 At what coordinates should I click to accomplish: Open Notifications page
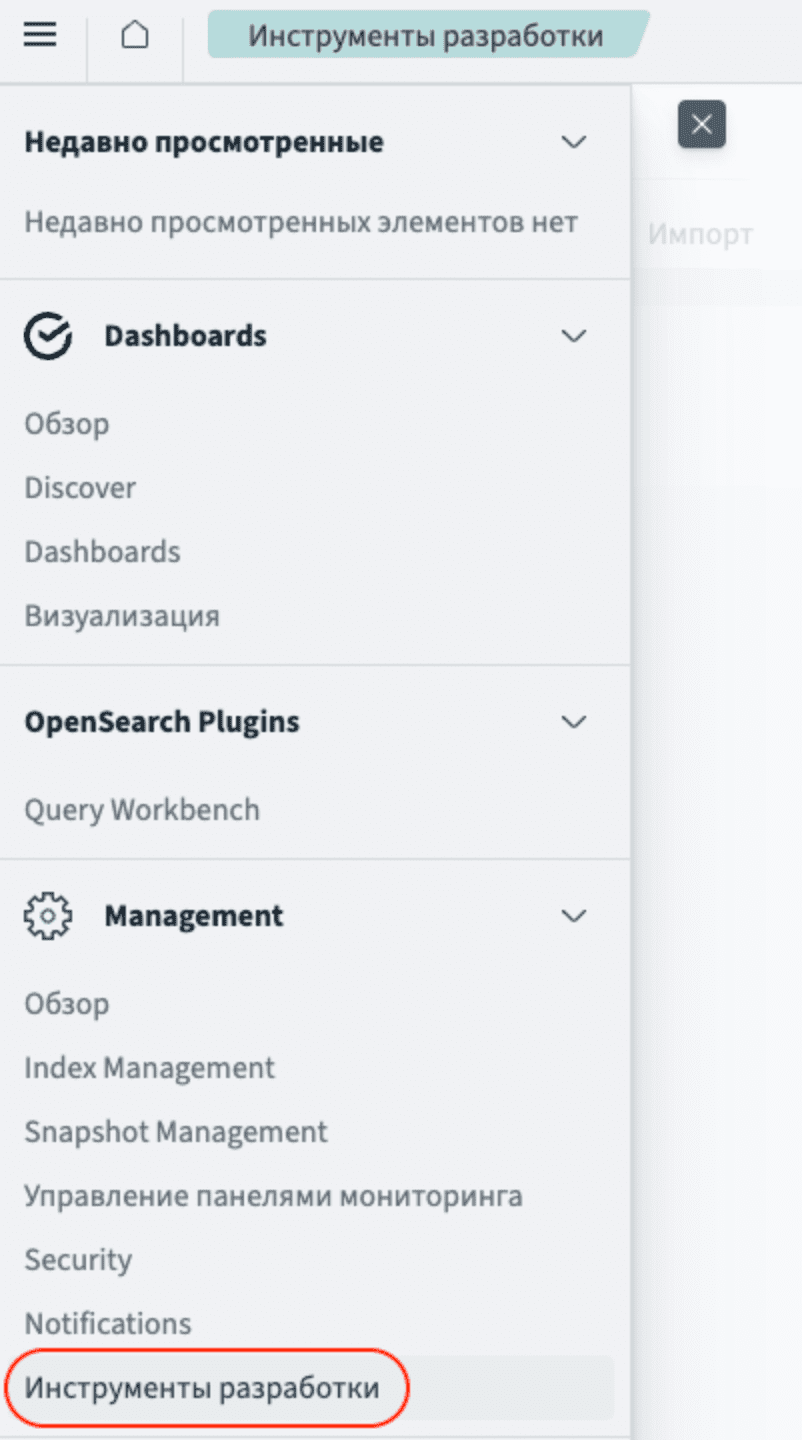(108, 1324)
